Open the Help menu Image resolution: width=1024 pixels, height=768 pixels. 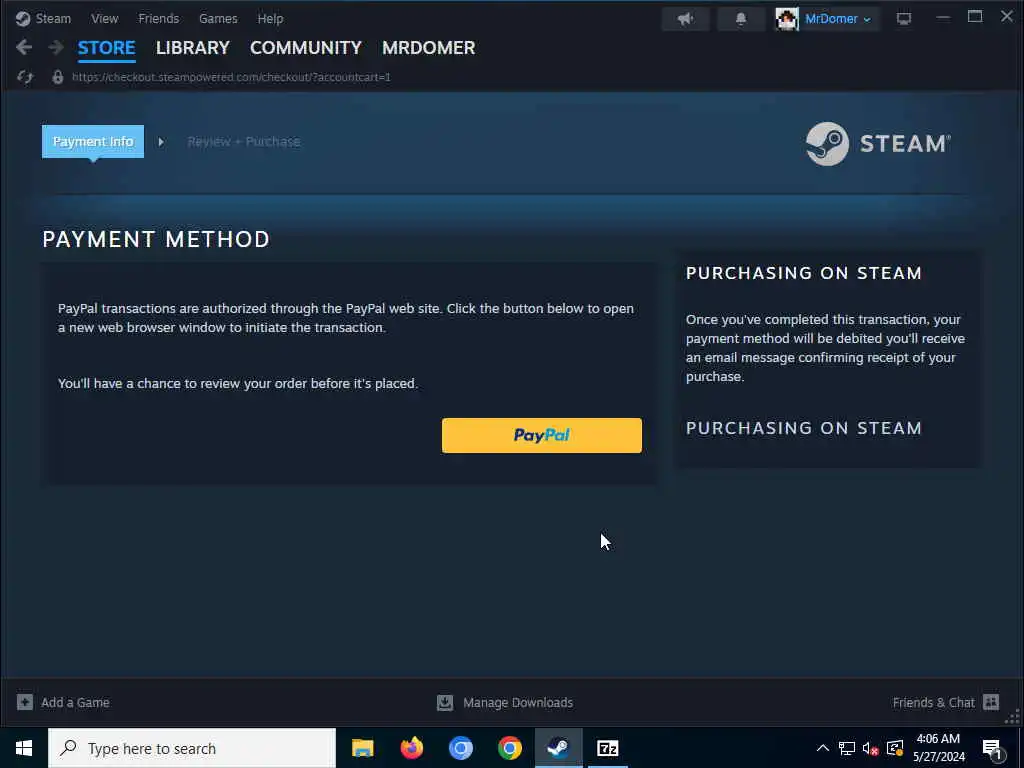pyautogui.click(x=270, y=18)
